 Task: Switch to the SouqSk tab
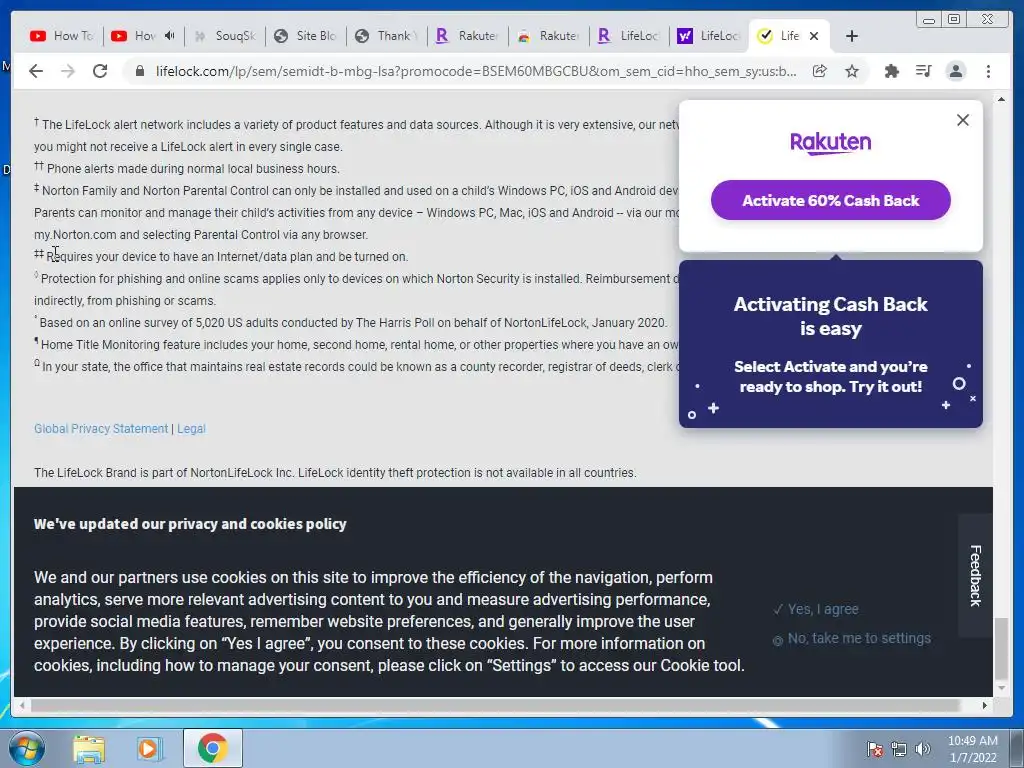coord(224,36)
